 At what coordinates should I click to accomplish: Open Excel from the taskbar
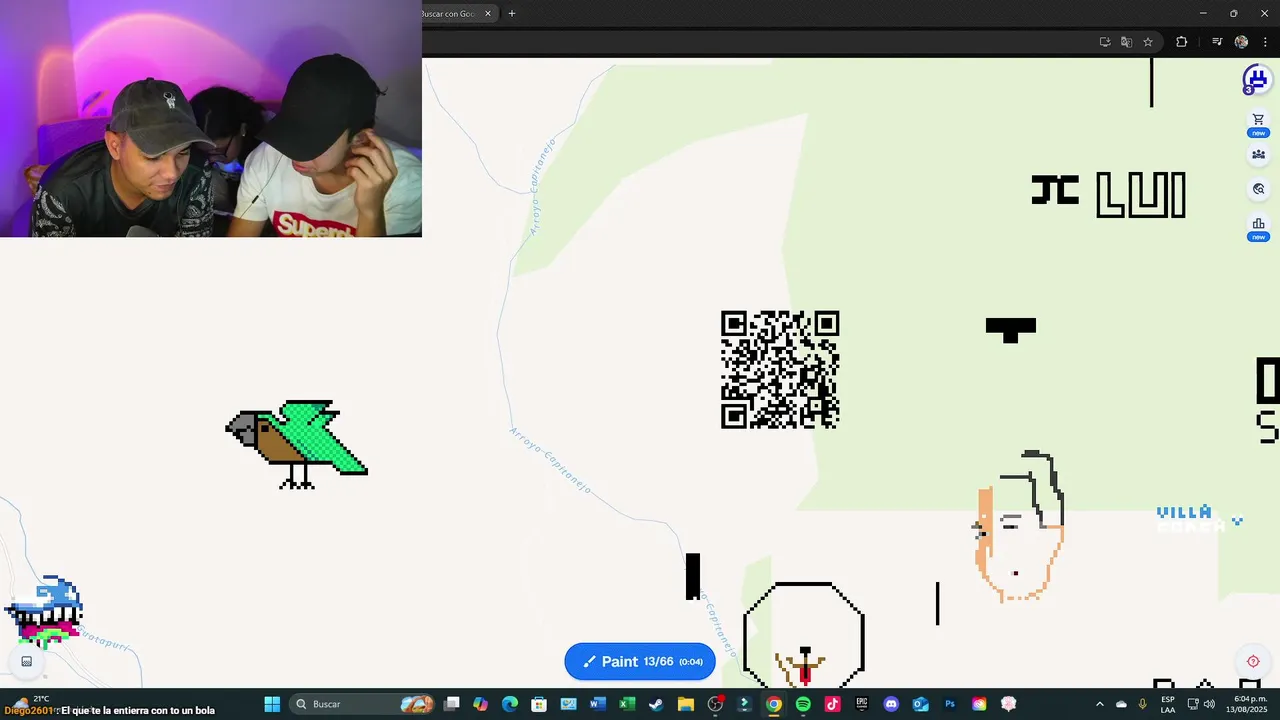pyautogui.click(x=627, y=704)
